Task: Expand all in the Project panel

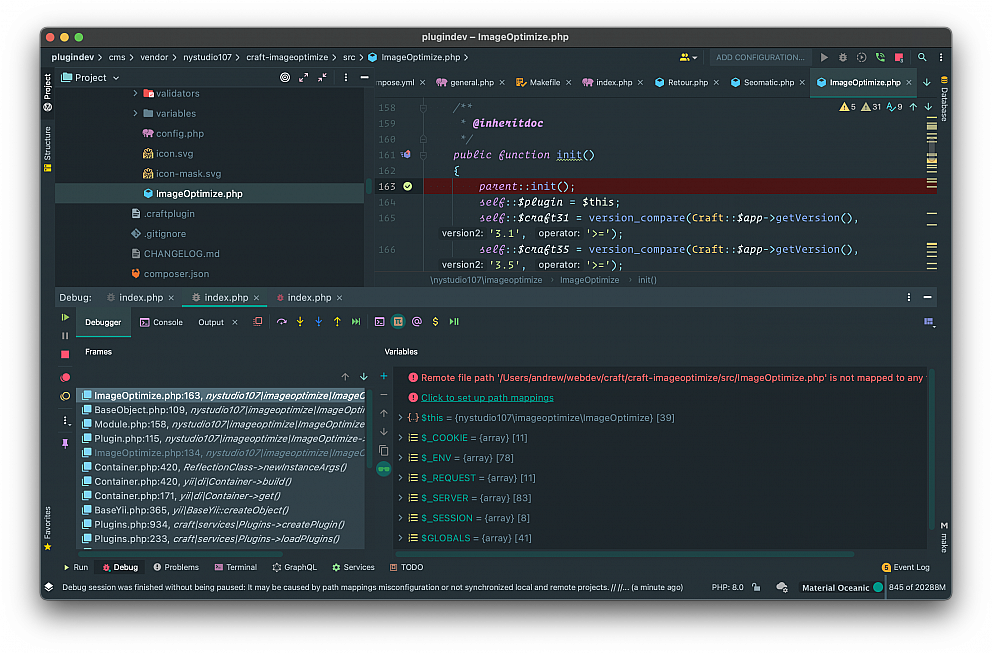Action: pyautogui.click(x=304, y=77)
